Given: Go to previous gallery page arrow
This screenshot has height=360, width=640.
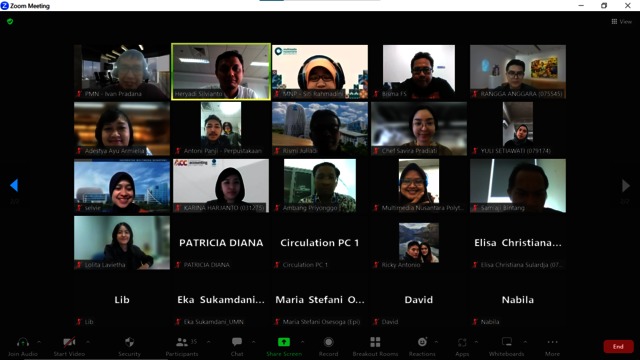Looking at the screenshot, I should (14, 185).
